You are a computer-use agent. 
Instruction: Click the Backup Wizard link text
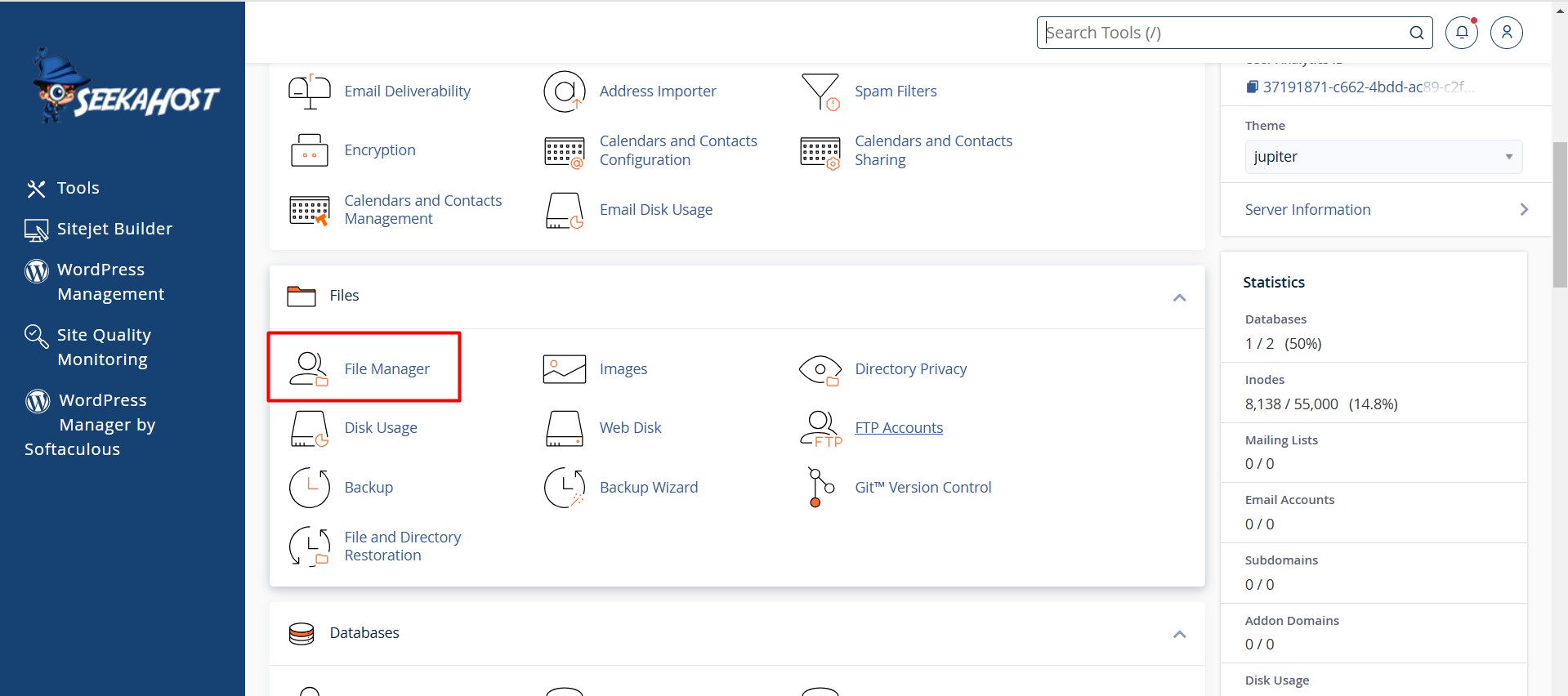tap(649, 488)
